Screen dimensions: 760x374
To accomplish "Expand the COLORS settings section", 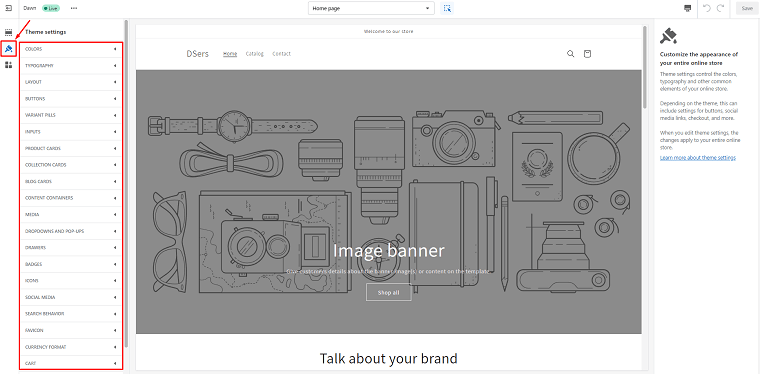I will (x=71, y=49).
